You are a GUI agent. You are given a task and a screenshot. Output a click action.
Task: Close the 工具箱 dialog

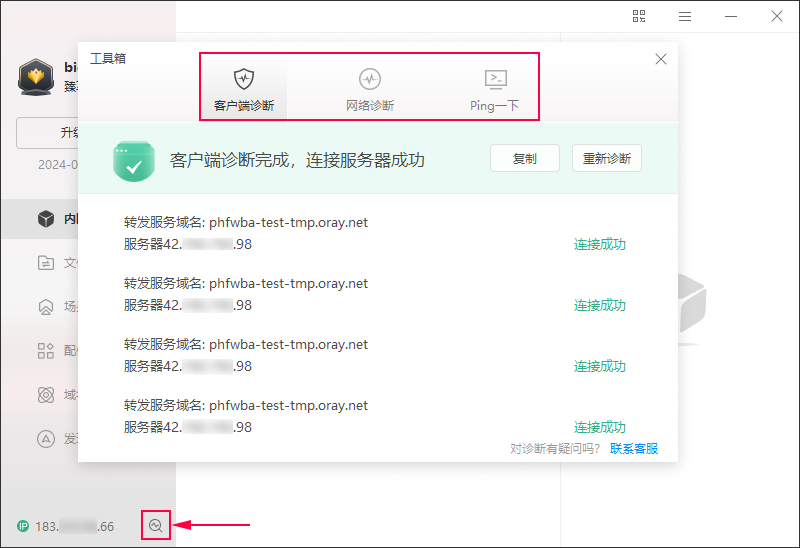[661, 59]
